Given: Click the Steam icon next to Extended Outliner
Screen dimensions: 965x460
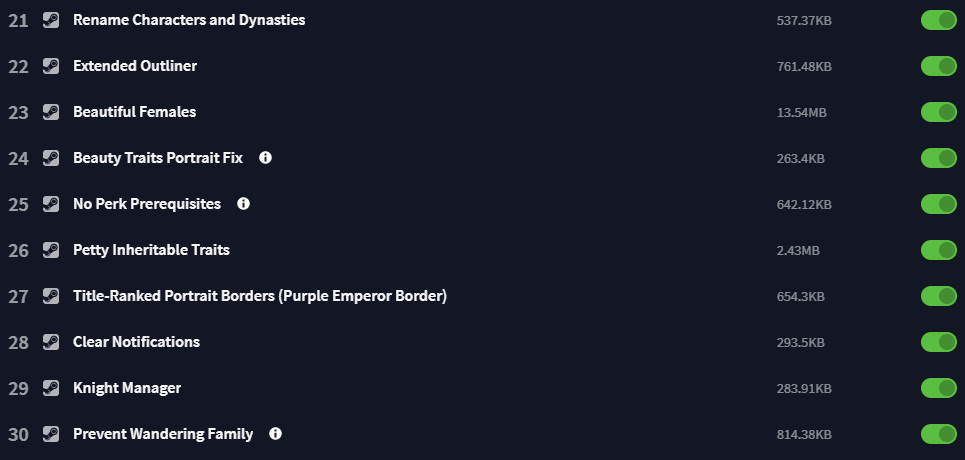Looking at the screenshot, I should [x=51, y=66].
